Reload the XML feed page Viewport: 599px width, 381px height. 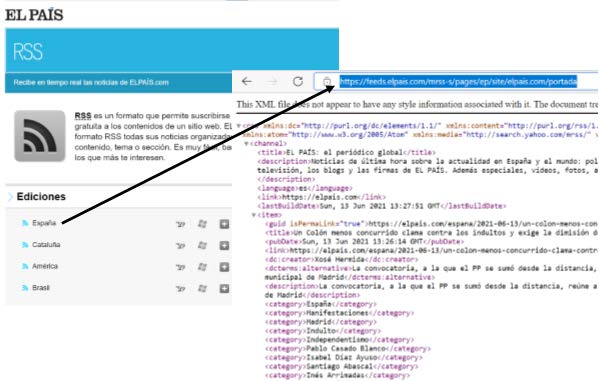click(x=298, y=81)
